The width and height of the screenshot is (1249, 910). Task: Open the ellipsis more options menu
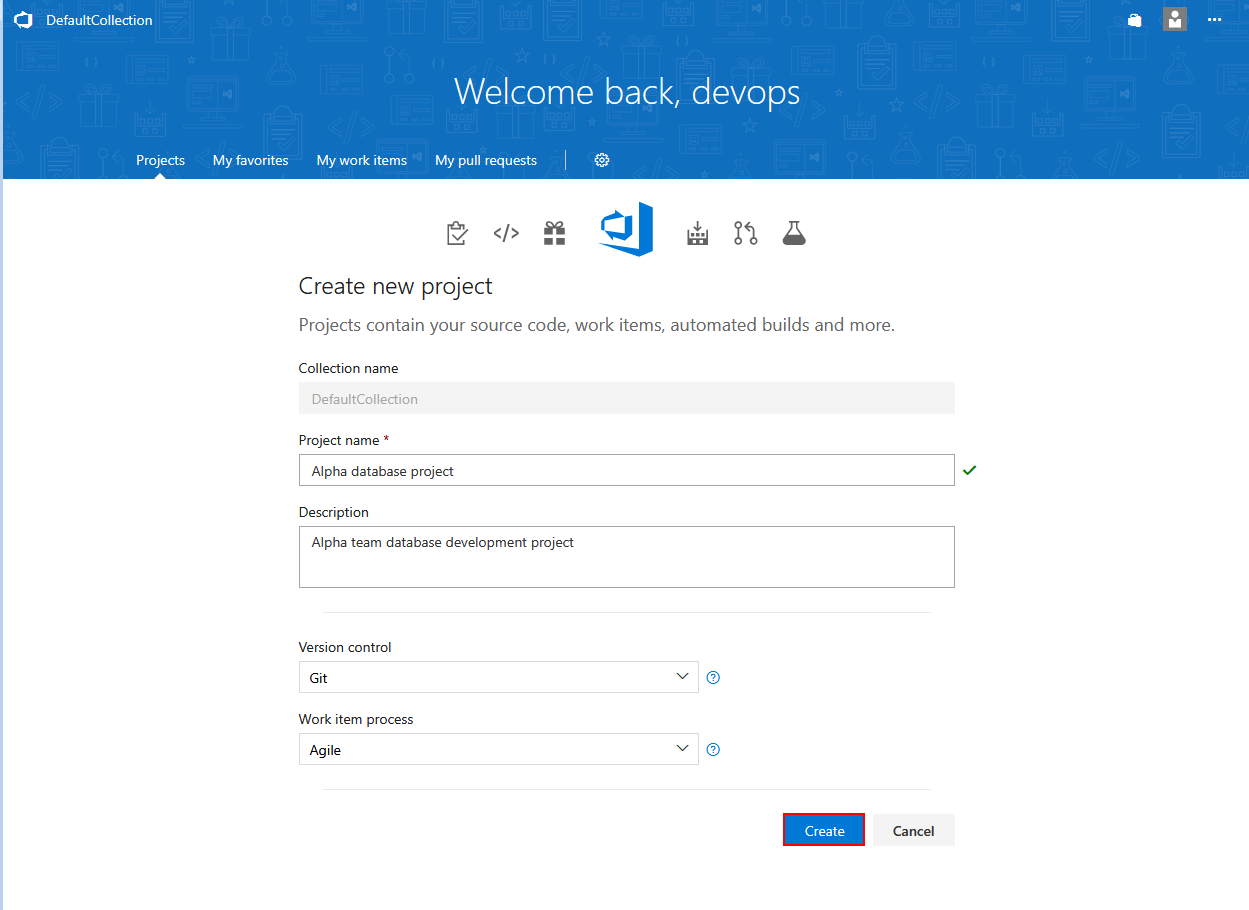point(1214,20)
